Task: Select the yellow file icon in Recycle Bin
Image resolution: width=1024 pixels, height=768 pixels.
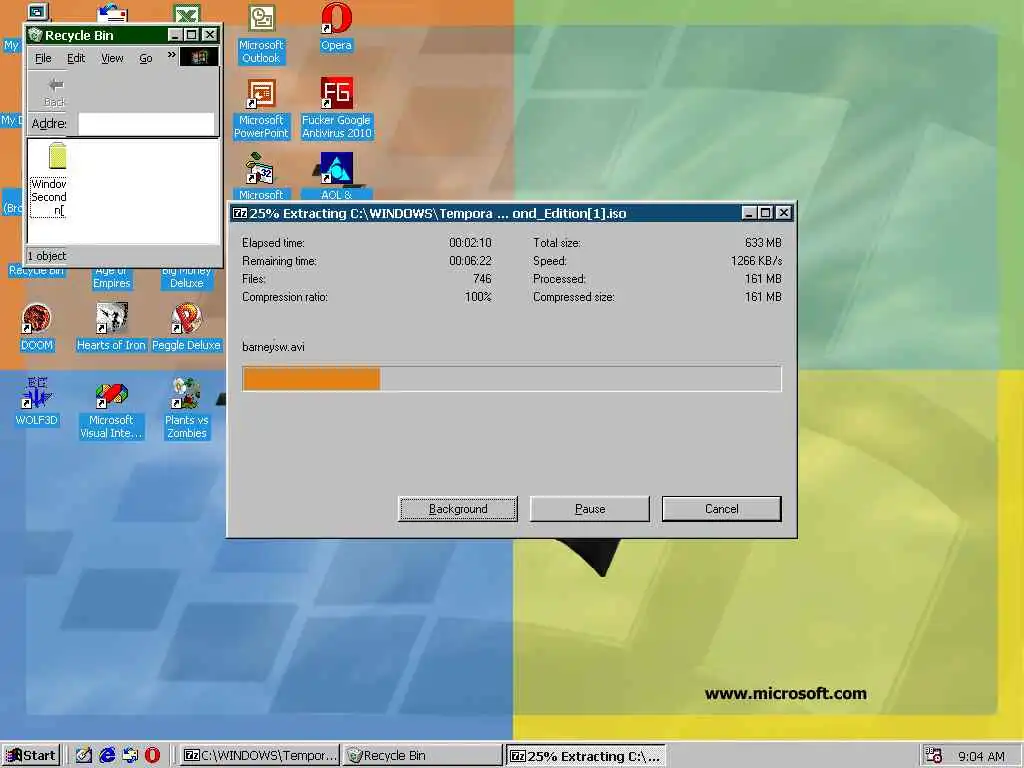Action: click(x=57, y=157)
